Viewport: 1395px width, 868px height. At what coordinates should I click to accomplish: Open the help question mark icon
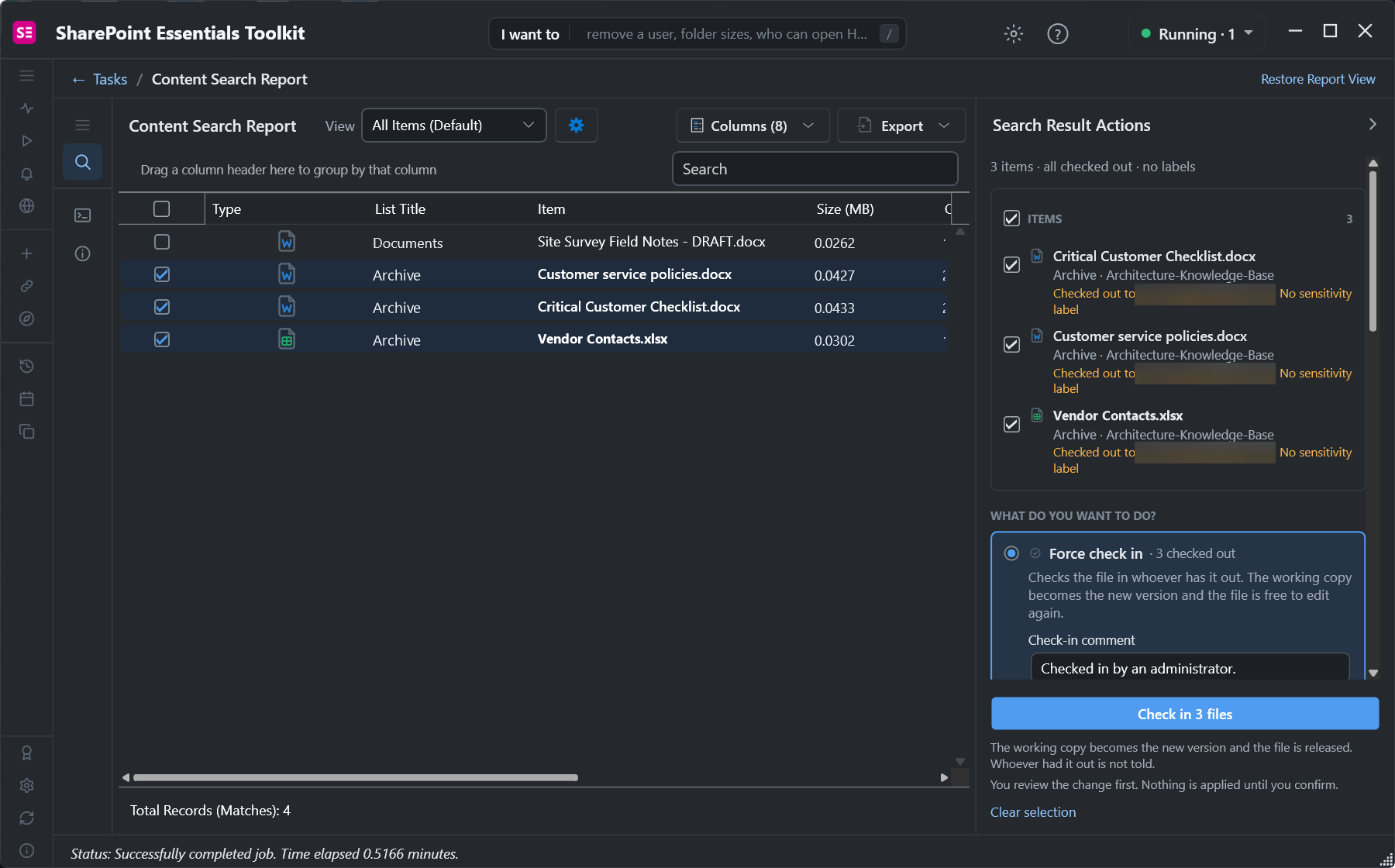(1057, 33)
